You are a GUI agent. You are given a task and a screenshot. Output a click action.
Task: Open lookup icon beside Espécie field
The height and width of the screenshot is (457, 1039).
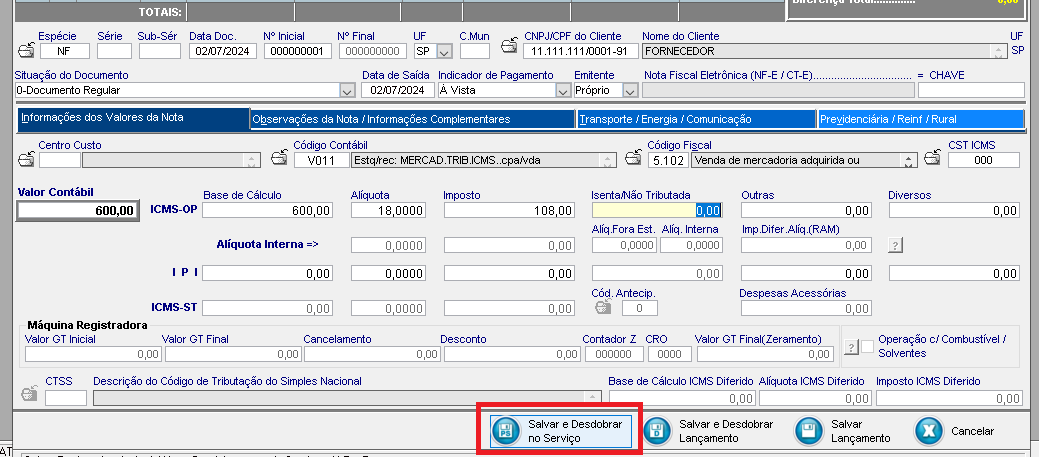point(27,50)
